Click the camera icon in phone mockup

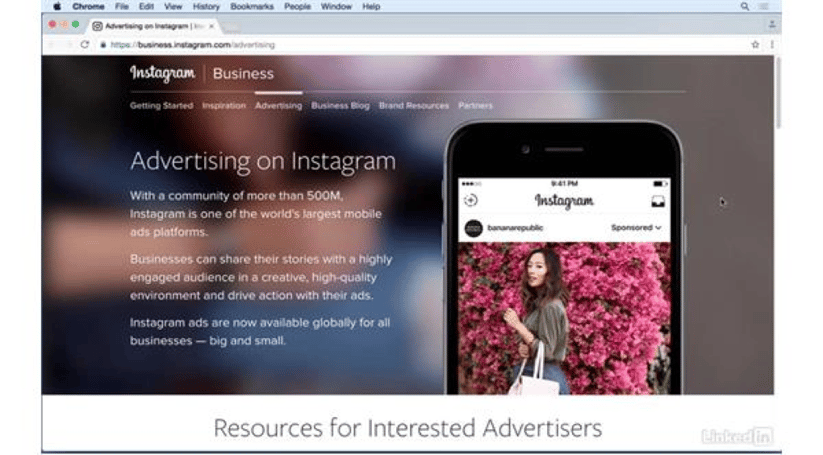click(x=471, y=200)
